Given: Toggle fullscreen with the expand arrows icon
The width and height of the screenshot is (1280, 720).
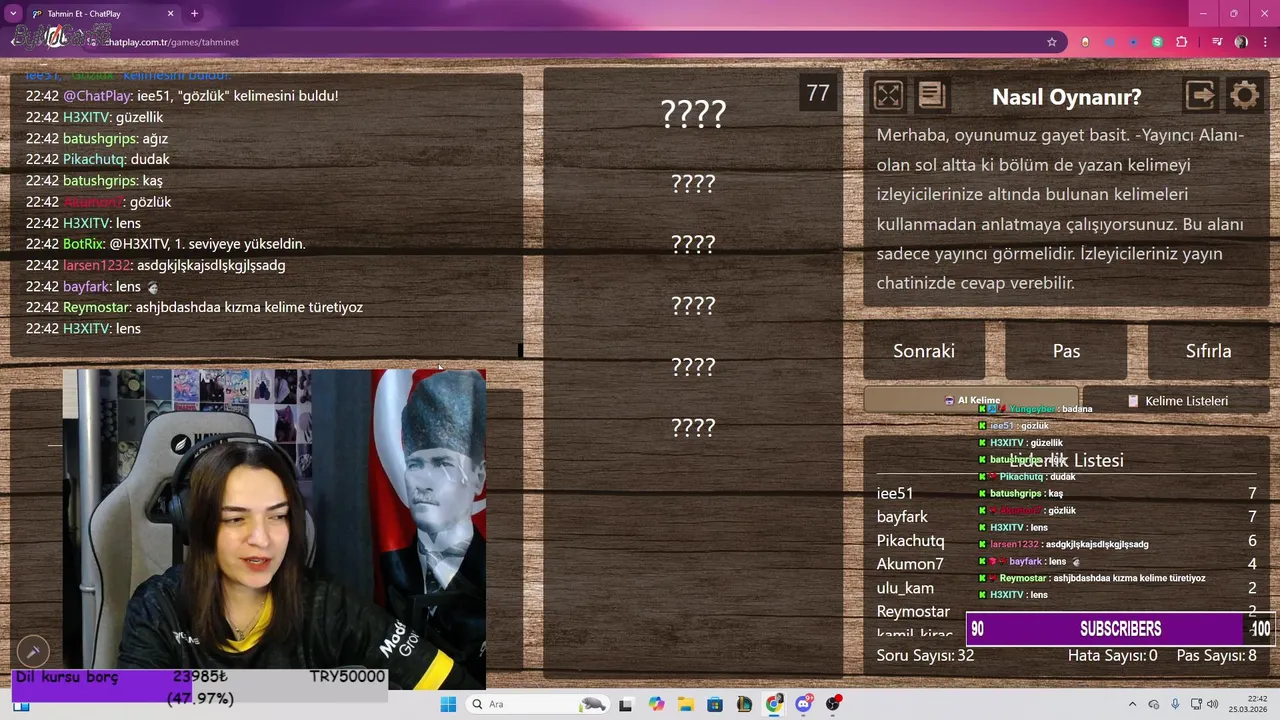Looking at the screenshot, I should (888, 95).
